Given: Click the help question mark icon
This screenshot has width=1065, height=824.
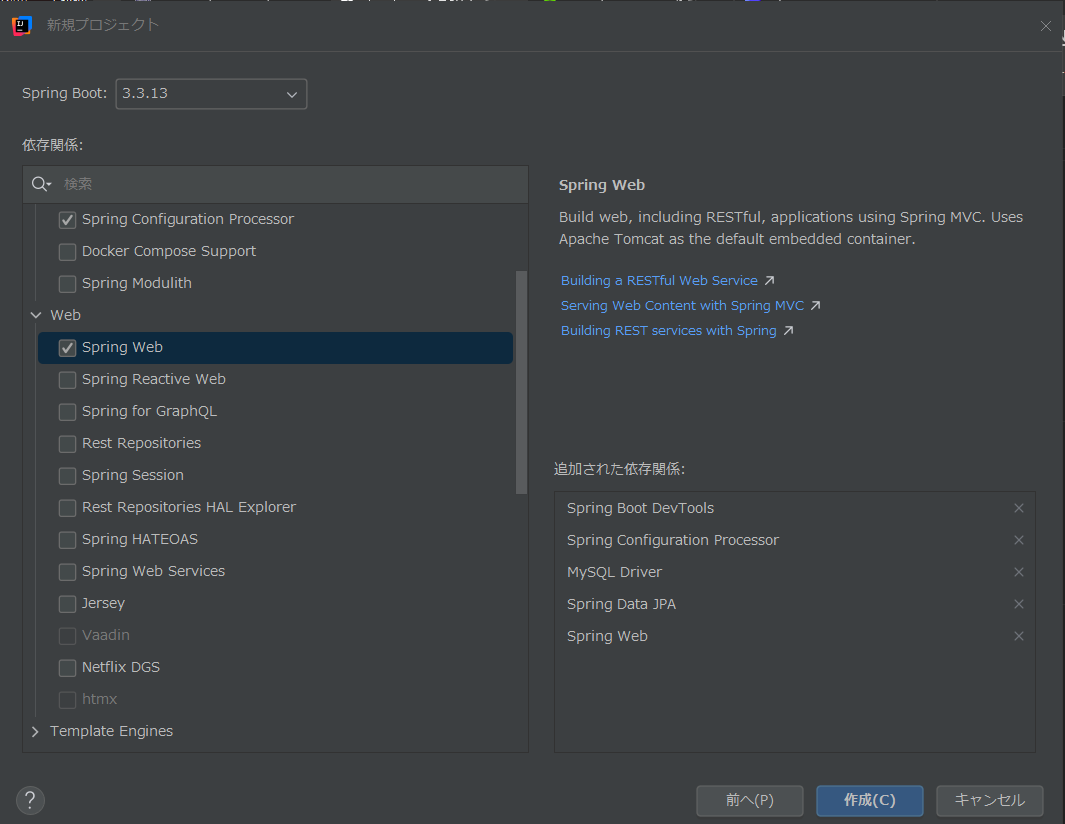Looking at the screenshot, I should point(30,800).
